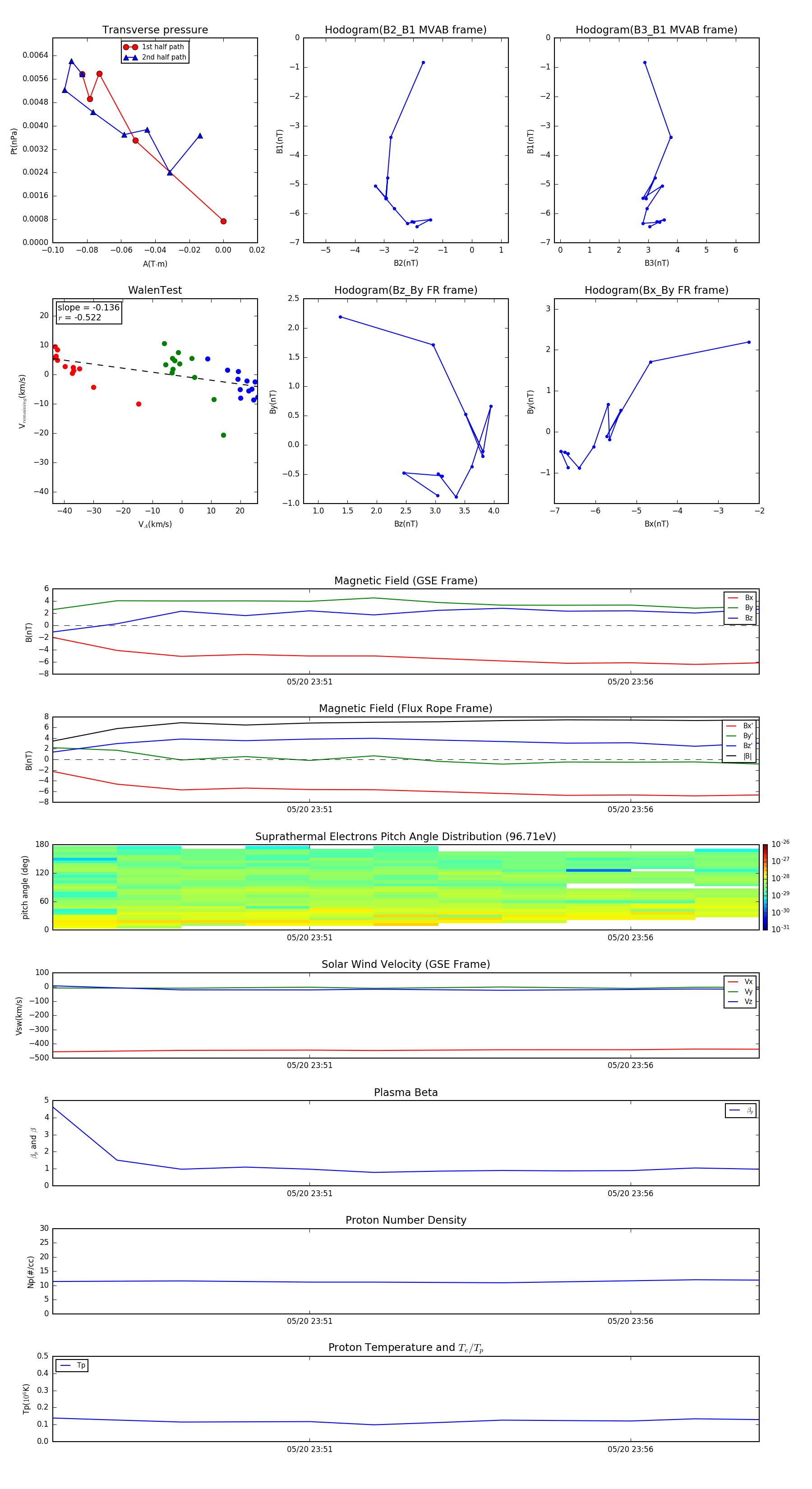Click the 'pitch angle (deg)' axis label
The height and width of the screenshot is (1489, 812).
coord(25,887)
